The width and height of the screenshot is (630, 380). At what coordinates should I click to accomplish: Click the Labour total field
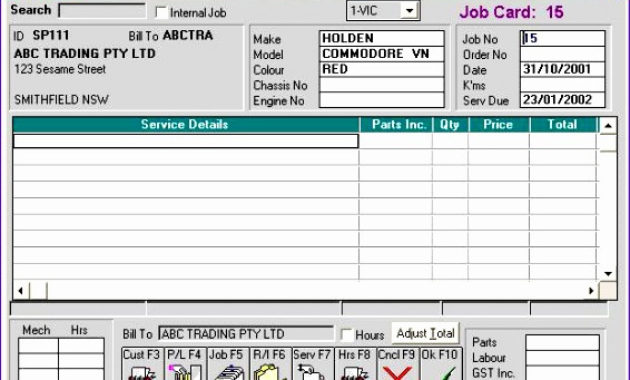coord(562,358)
